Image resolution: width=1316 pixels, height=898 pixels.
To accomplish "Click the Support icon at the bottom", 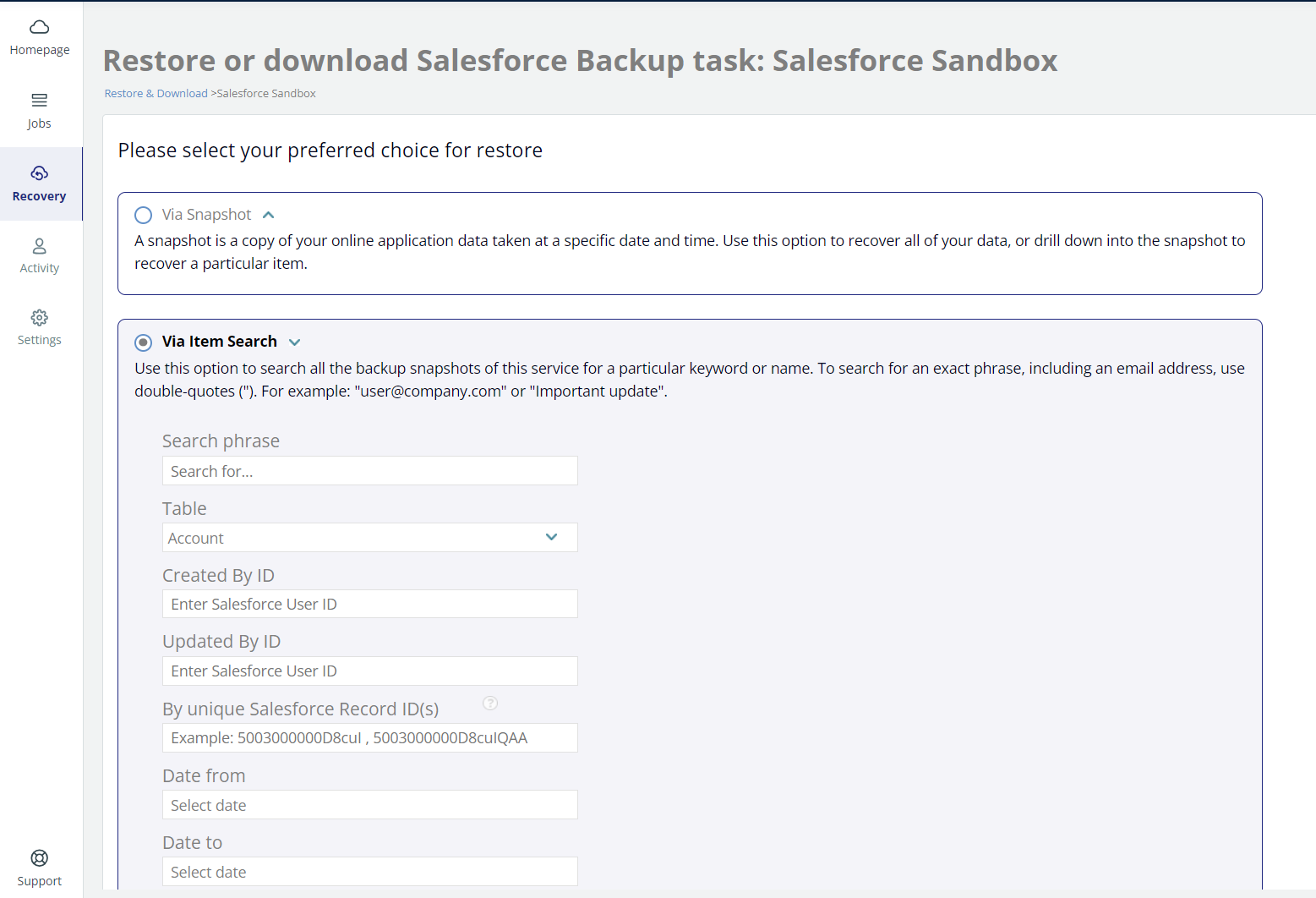I will pos(39,857).
